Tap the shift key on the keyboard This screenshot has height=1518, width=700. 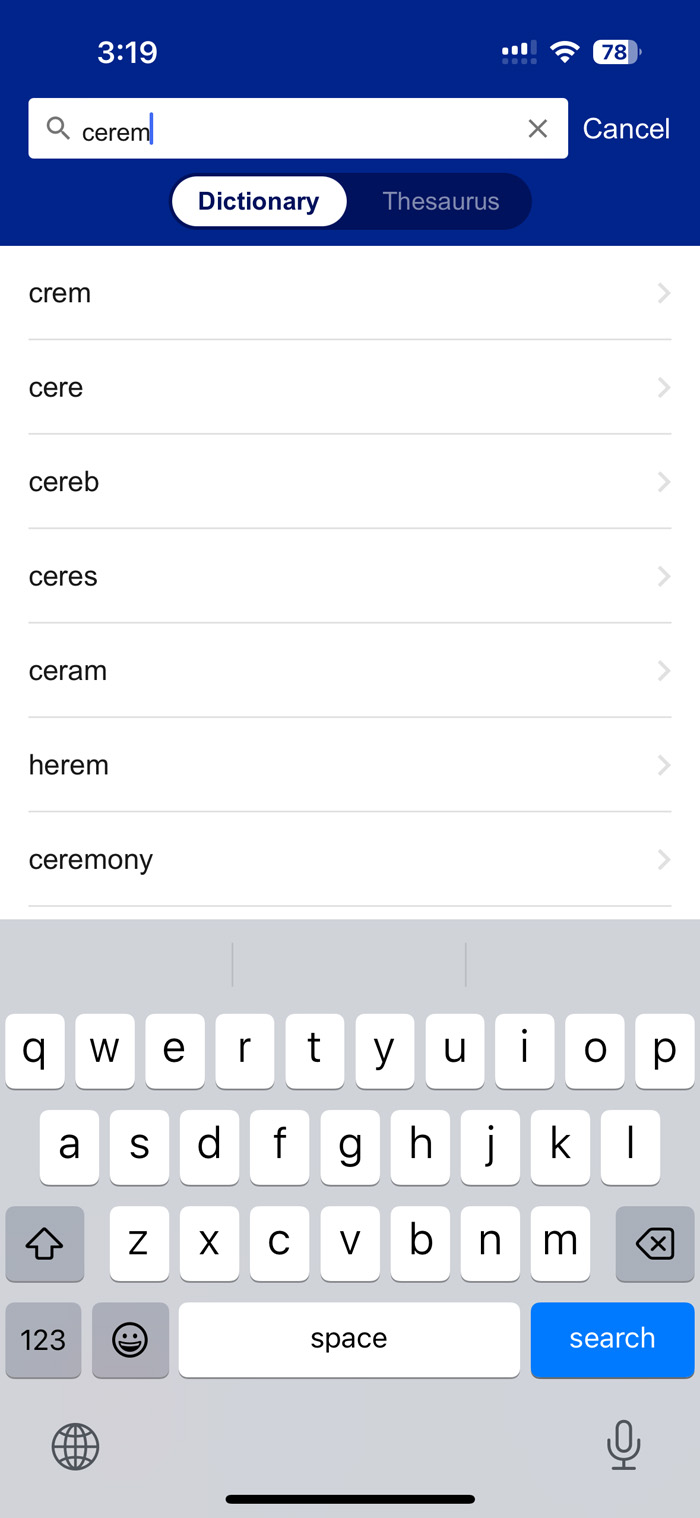point(45,1243)
